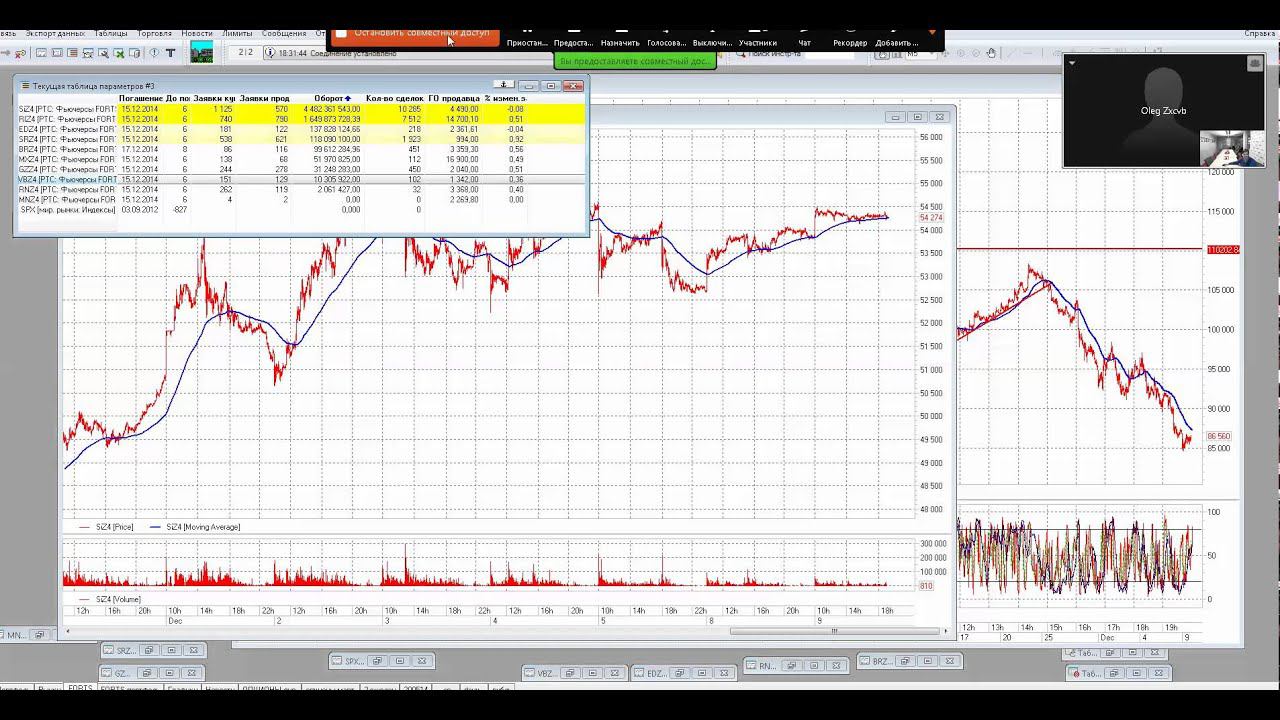Click Приостановить in the sharing bar
Image resolution: width=1280 pixels, height=720 pixels.
pyautogui.click(x=527, y=38)
